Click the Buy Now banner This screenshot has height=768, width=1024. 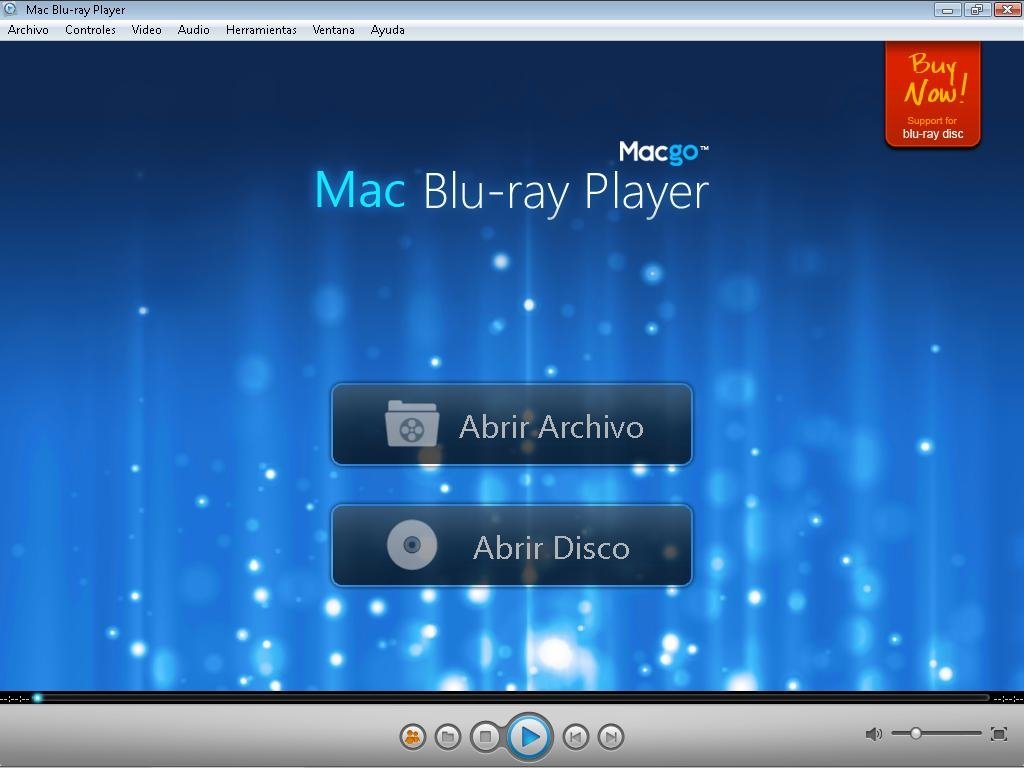933,94
